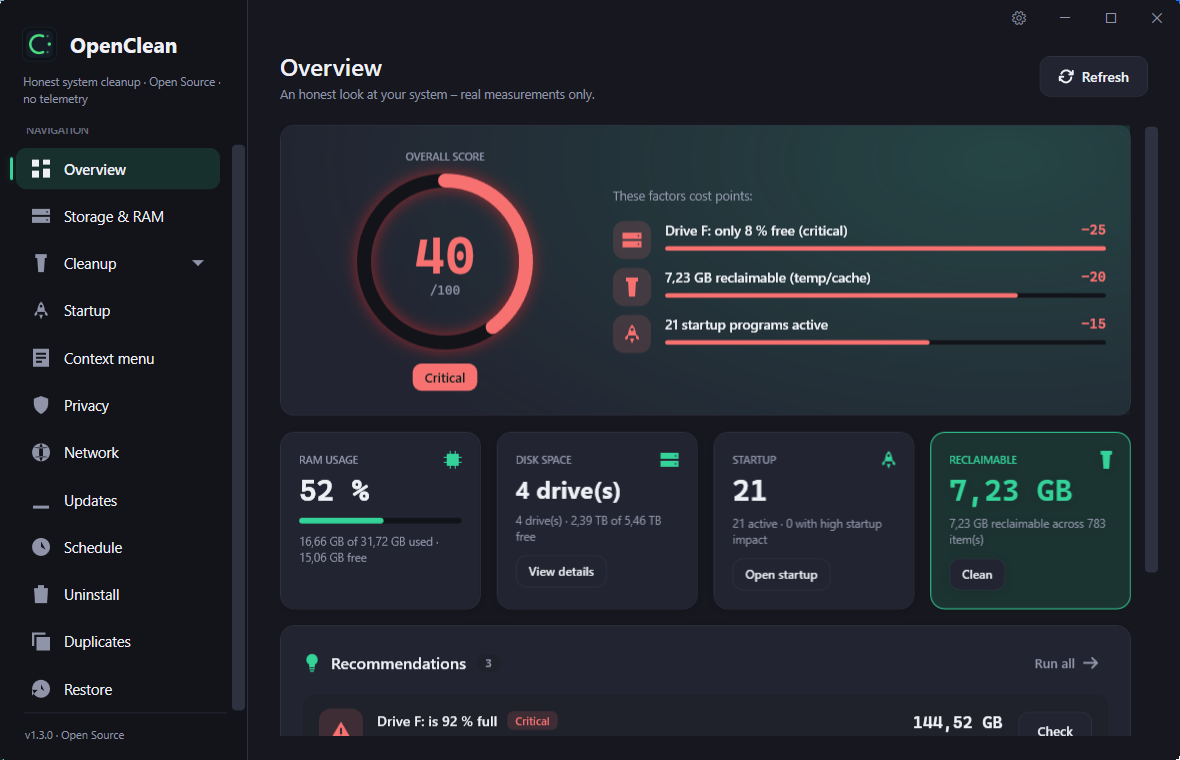
Task: Go to Updates
Action: [x=118, y=500]
